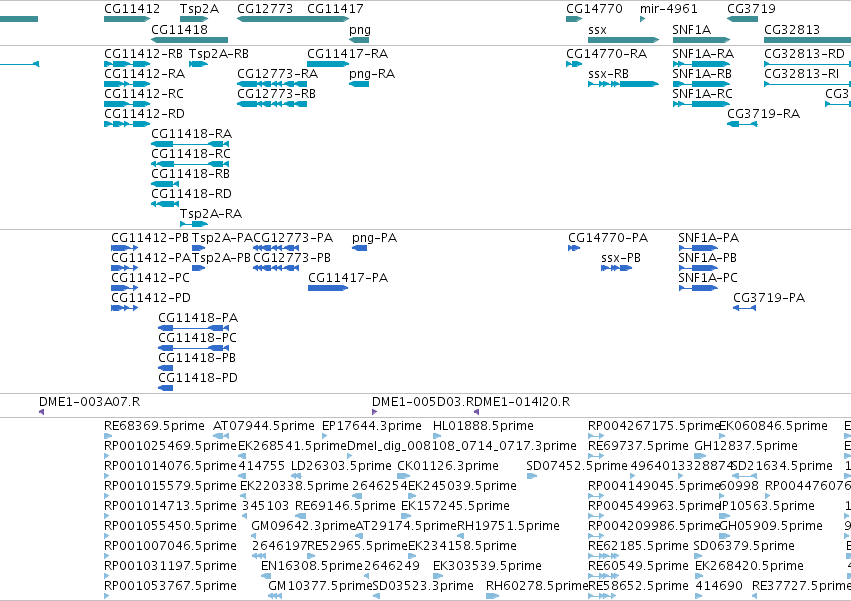The image size is (851, 601).
Task: Click the CG11412 gene label
Action: (132, 9)
